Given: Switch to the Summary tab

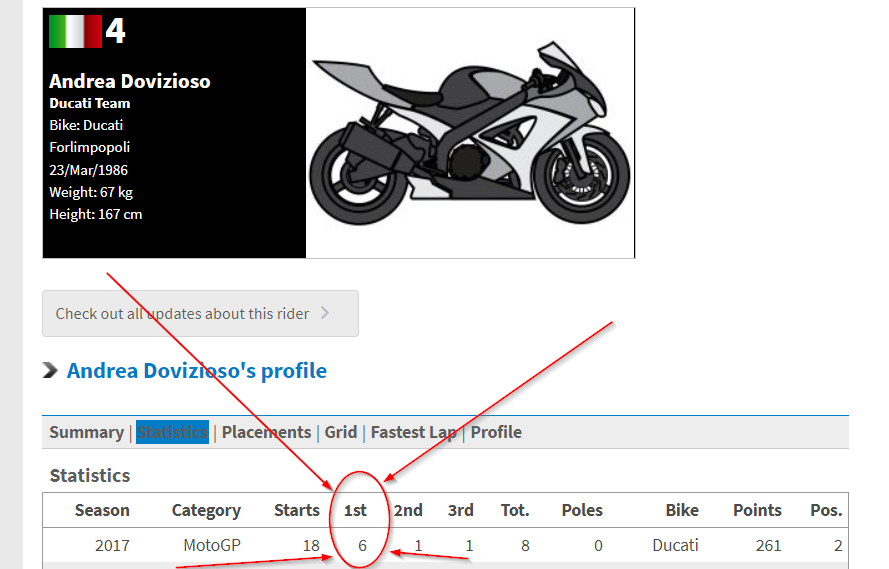Looking at the screenshot, I should [86, 432].
